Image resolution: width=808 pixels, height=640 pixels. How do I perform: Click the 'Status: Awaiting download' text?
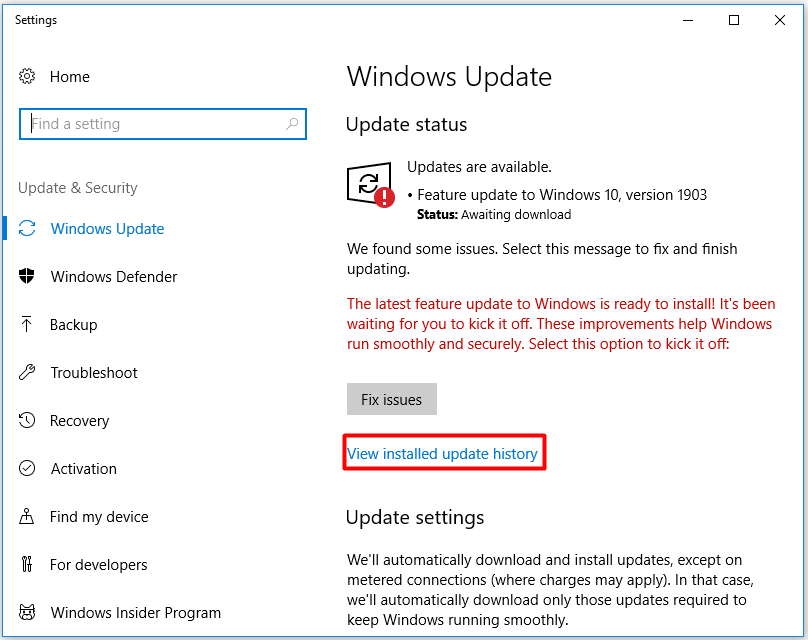pyautogui.click(x=494, y=214)
